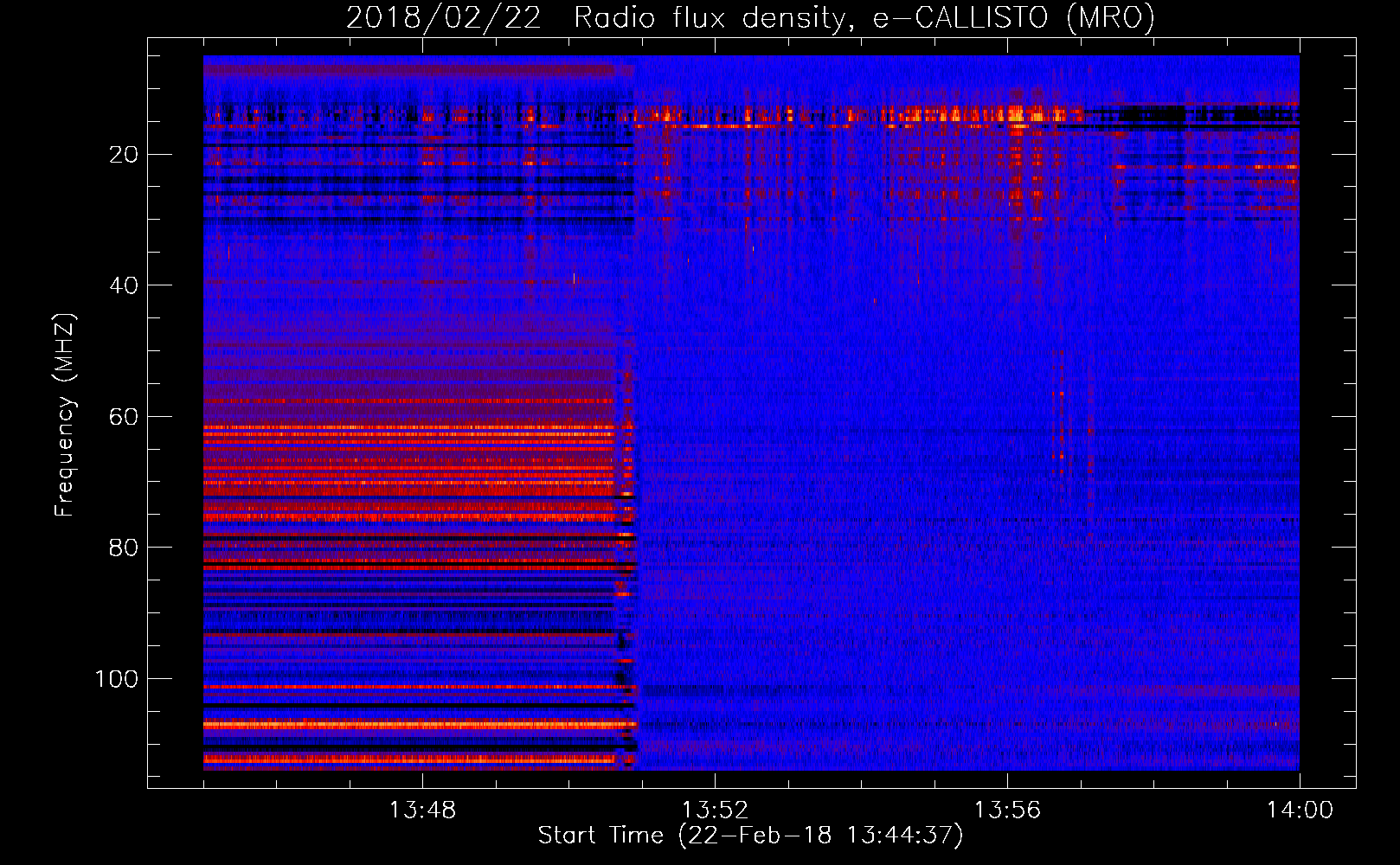Click the '80' frequency tick label
Image resolution: width=1400 pixels, height=865 pixels.
pos(124,548)
